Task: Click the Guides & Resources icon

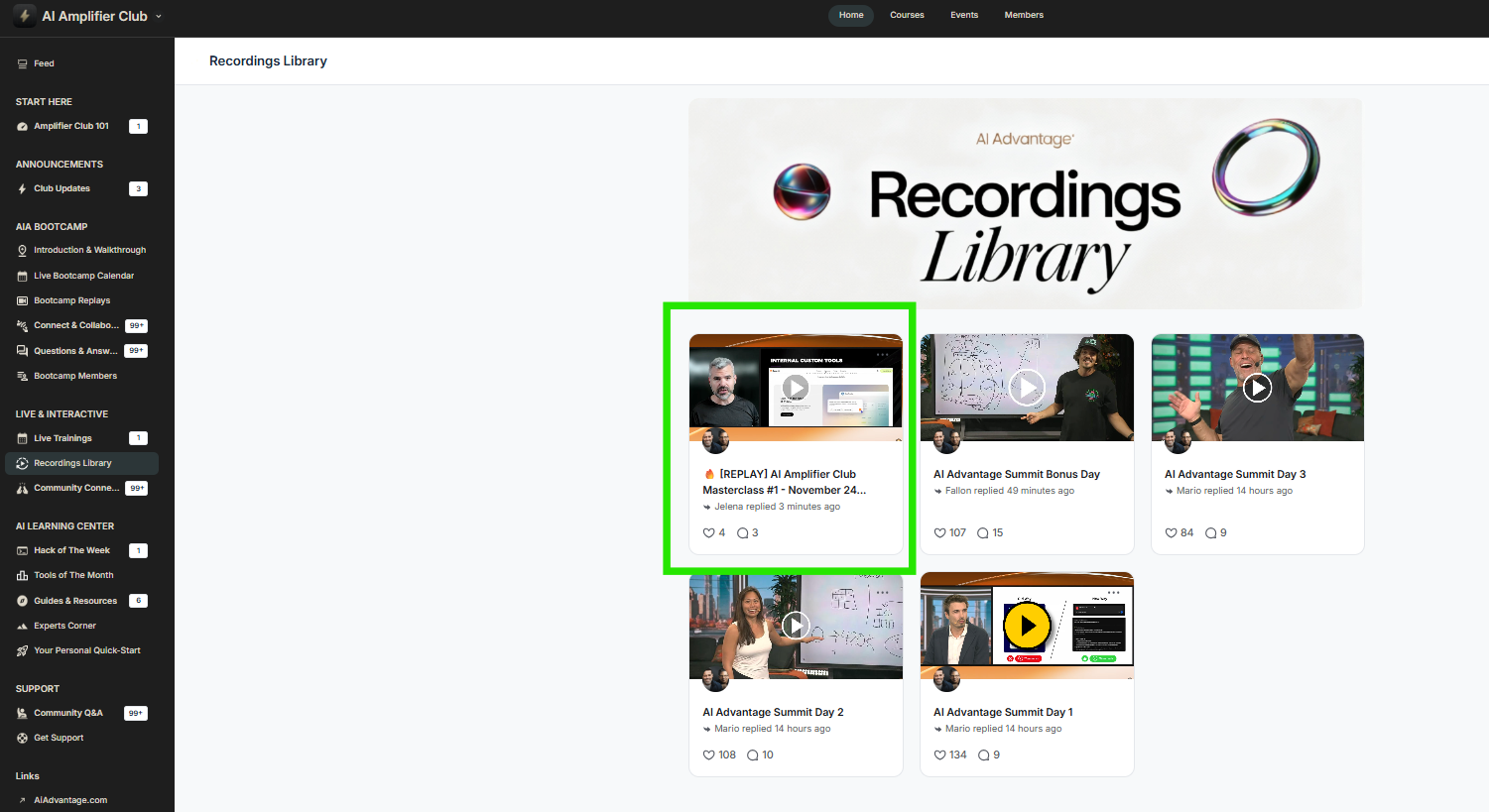Action: [22, 601]
